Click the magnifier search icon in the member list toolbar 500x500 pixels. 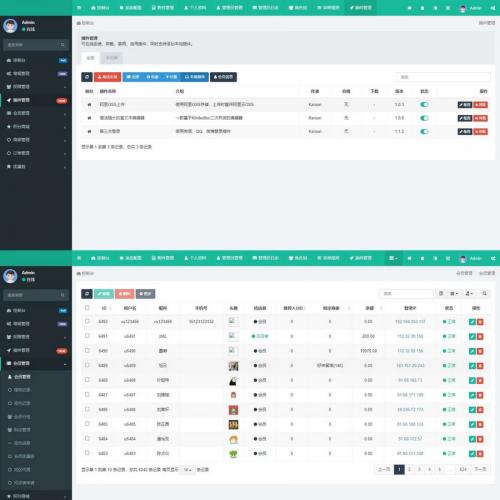pyautogui.click(x=484, y=293)
